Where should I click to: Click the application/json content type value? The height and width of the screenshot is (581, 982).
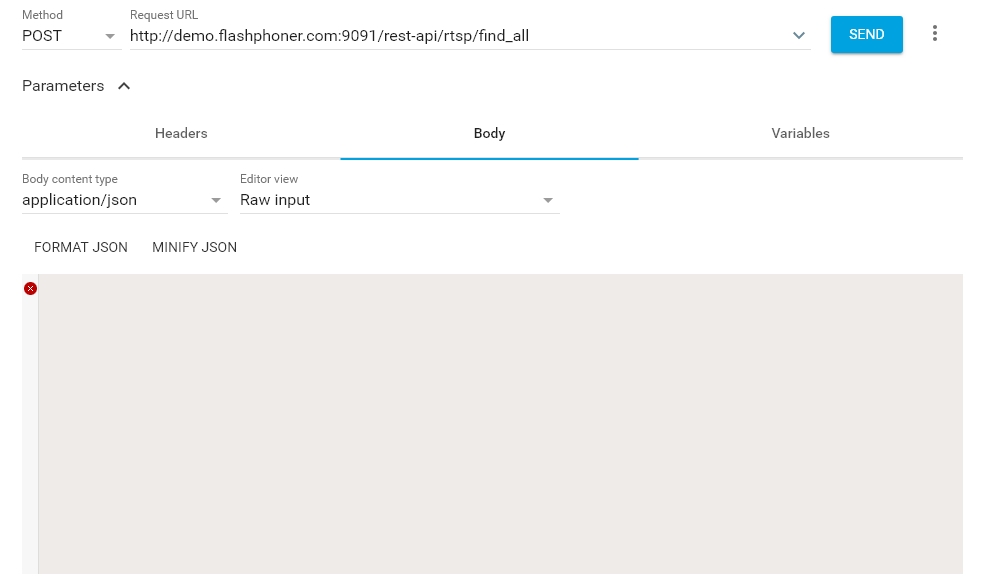[80, 200]
